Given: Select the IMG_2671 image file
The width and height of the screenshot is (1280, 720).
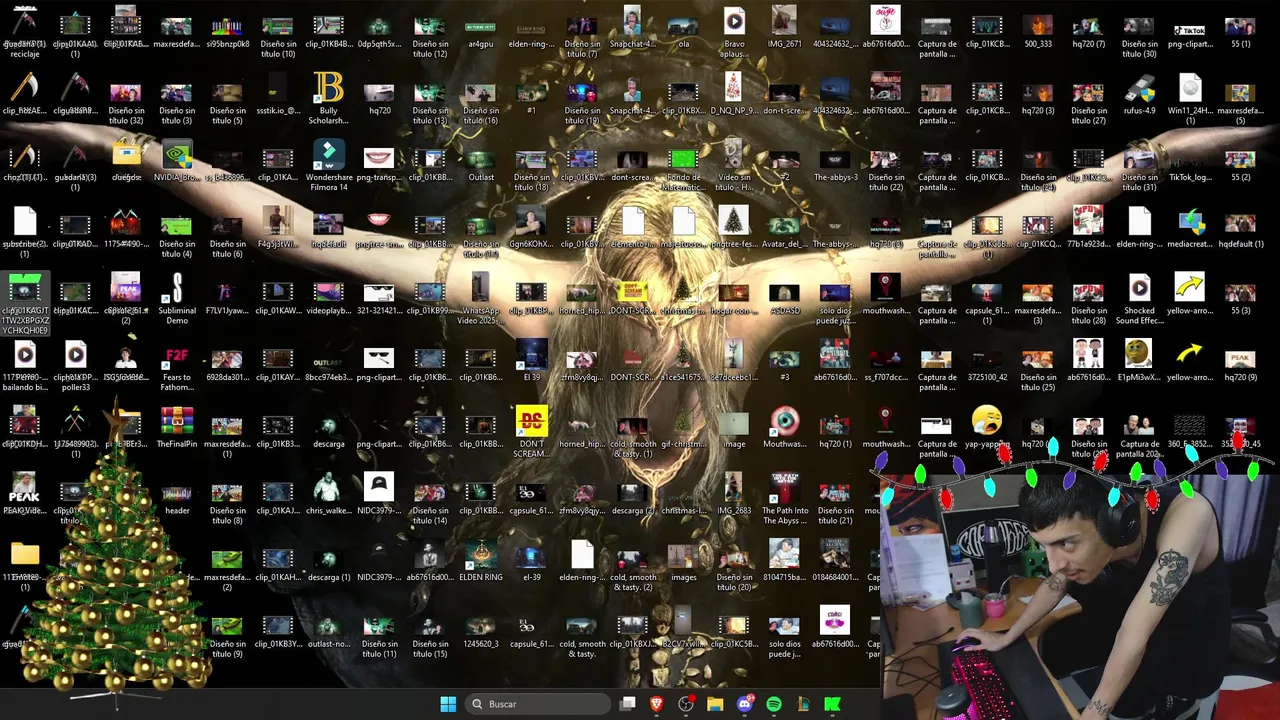Looking at the screenshot, I should 784,26.
